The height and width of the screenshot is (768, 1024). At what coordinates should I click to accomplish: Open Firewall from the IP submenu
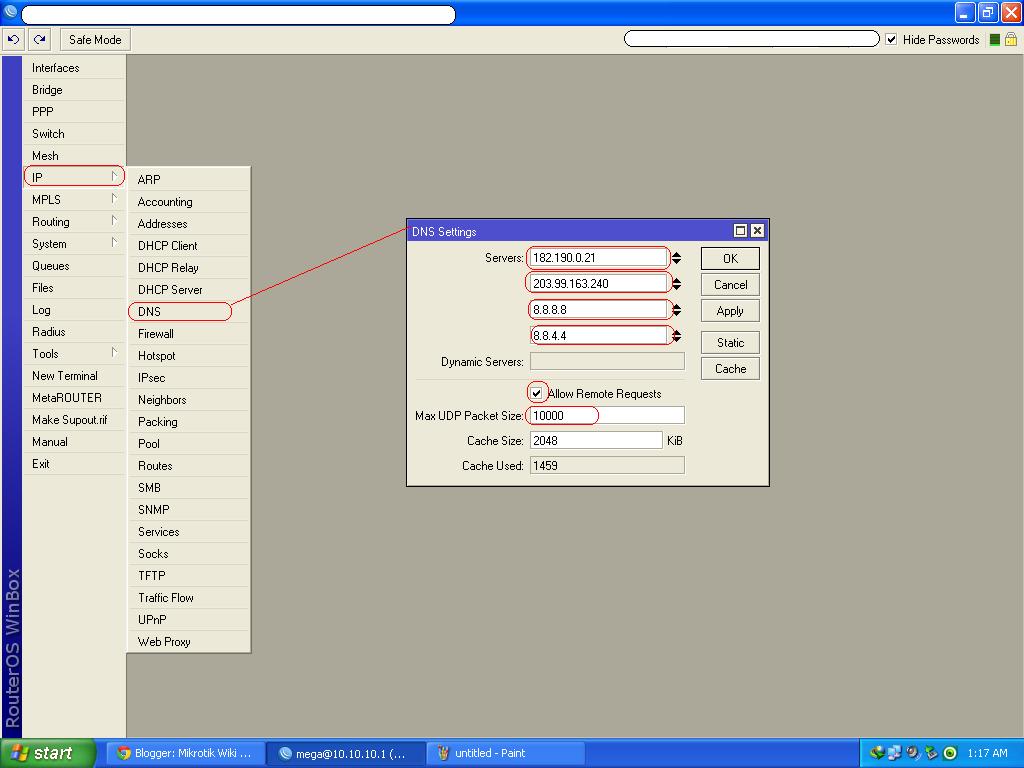(189, 334)
